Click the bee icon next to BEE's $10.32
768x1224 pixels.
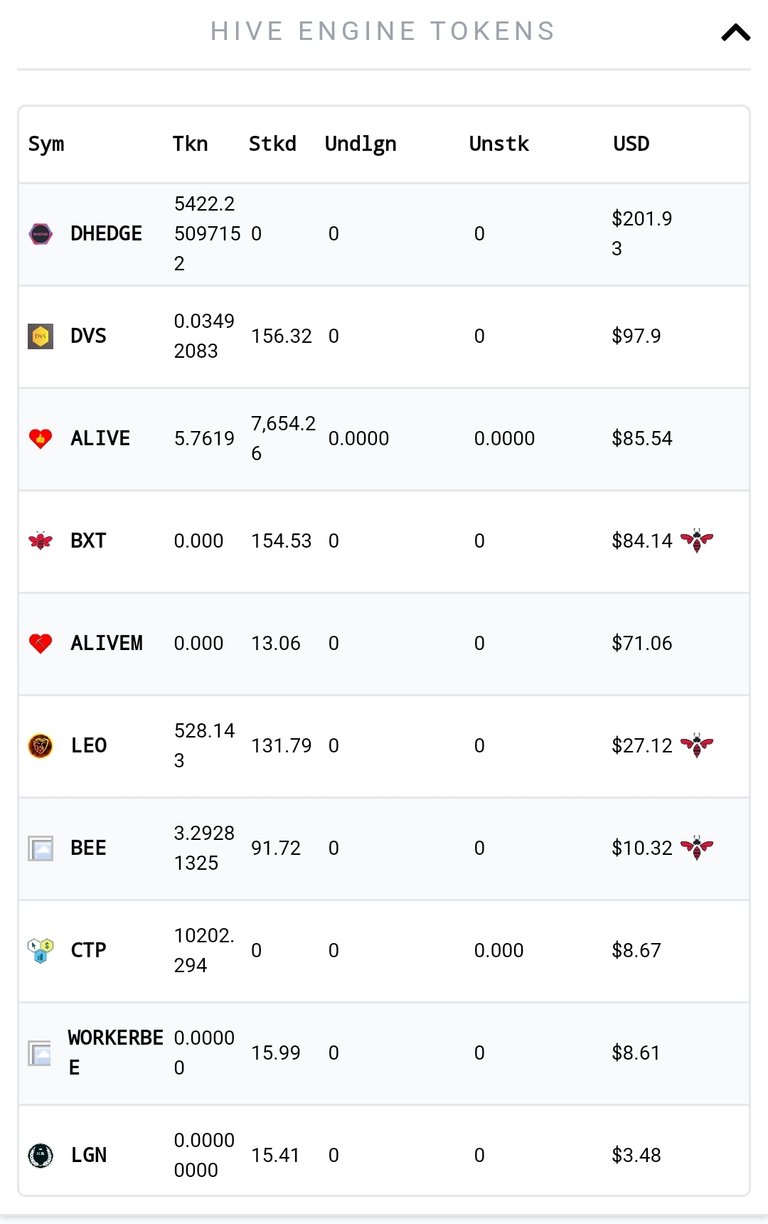[696, 848]
